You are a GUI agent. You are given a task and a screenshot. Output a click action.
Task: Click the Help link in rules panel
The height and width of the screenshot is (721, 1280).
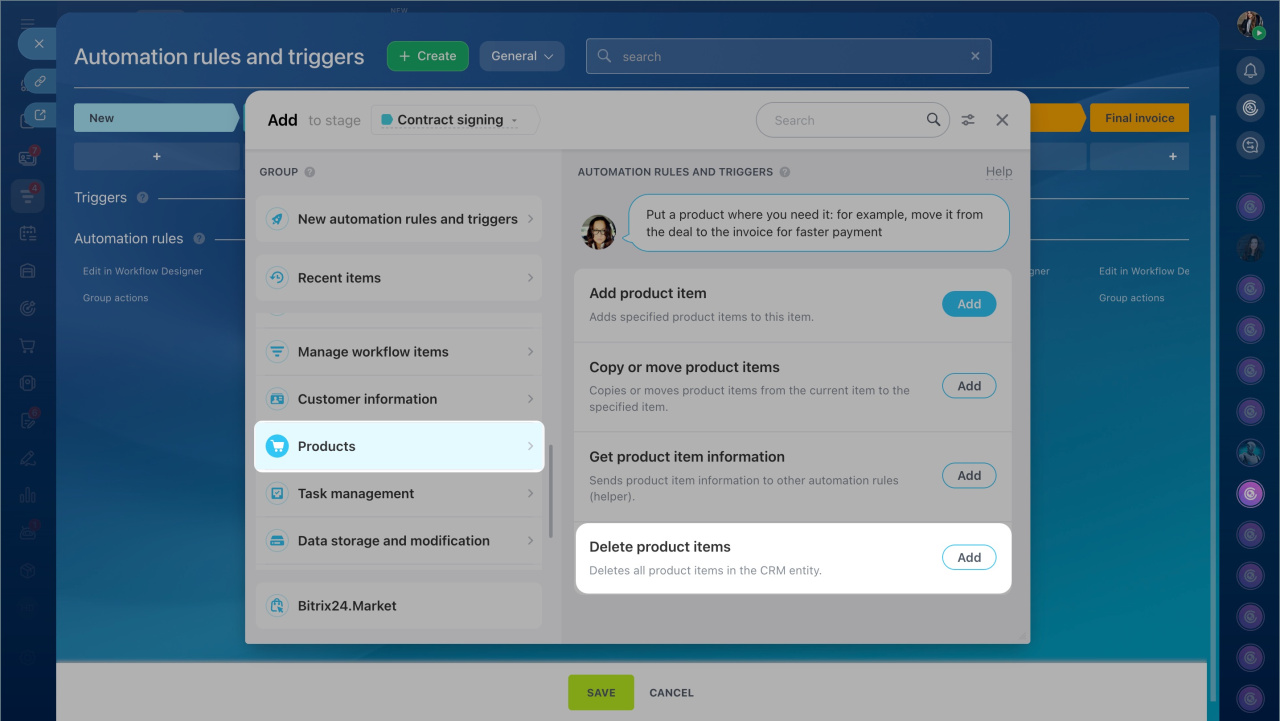[998, 172]
